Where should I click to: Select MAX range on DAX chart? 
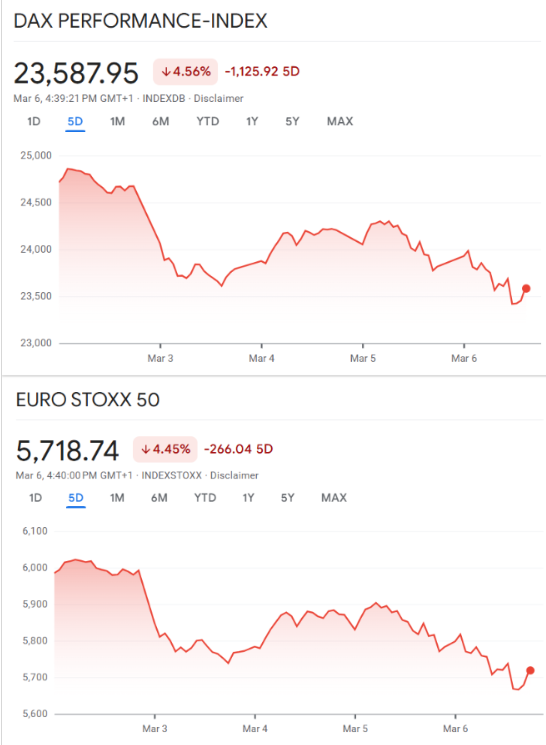pyautogui.click(x=340, y=122)
